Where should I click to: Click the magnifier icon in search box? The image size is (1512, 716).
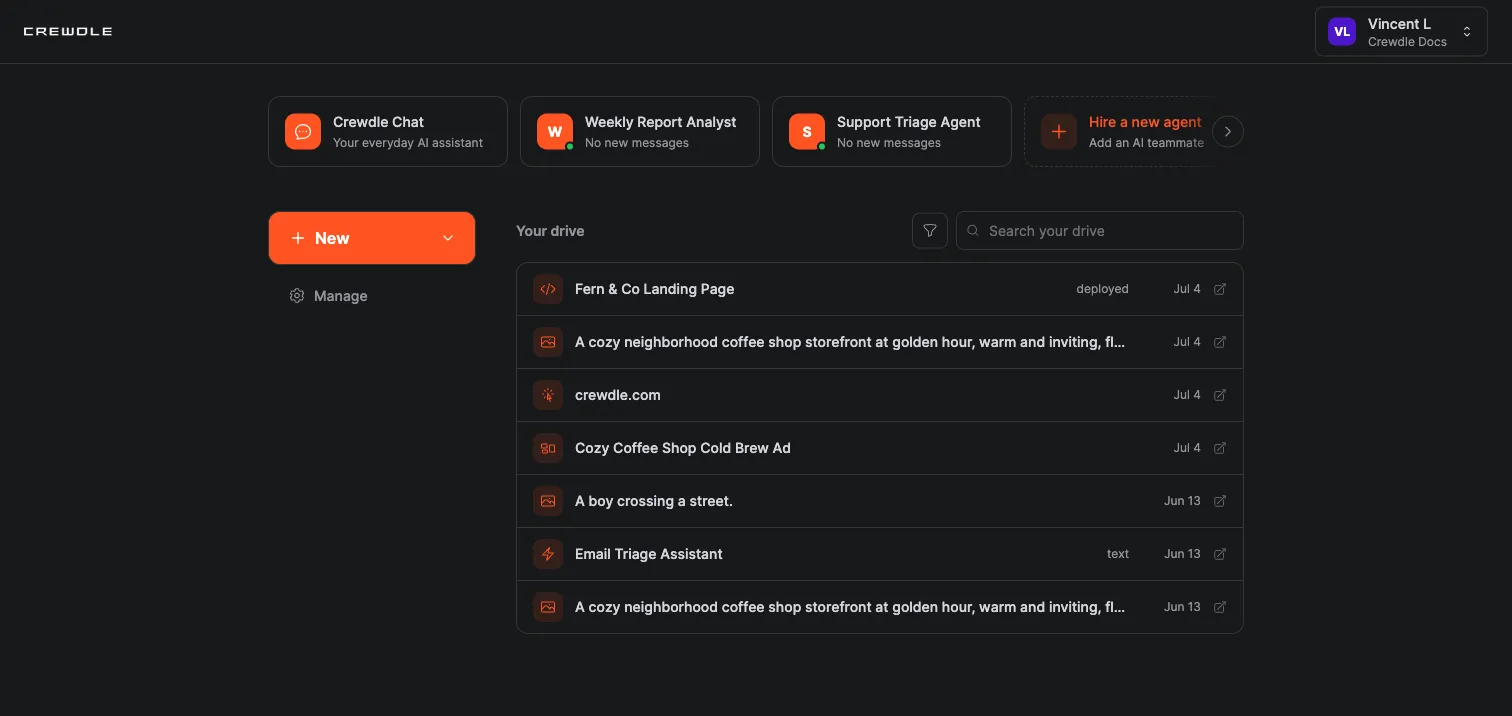(973, 231)
